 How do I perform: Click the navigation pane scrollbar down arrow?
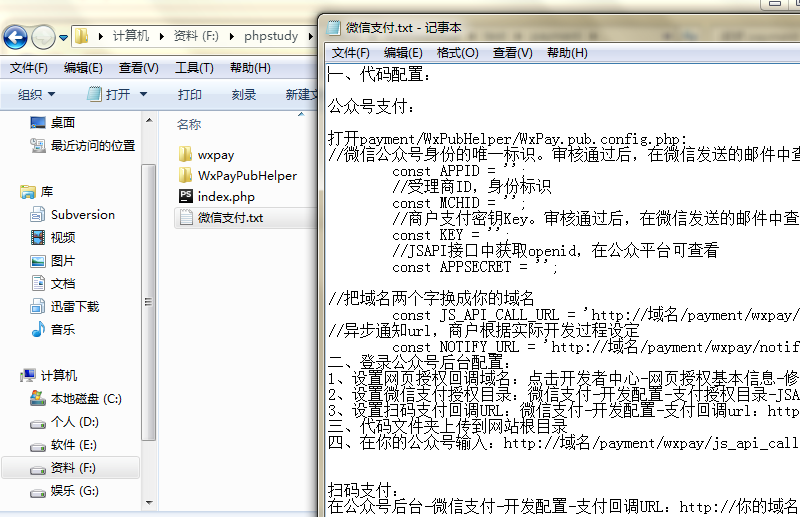pyautogui.click(x=149, y=503)
